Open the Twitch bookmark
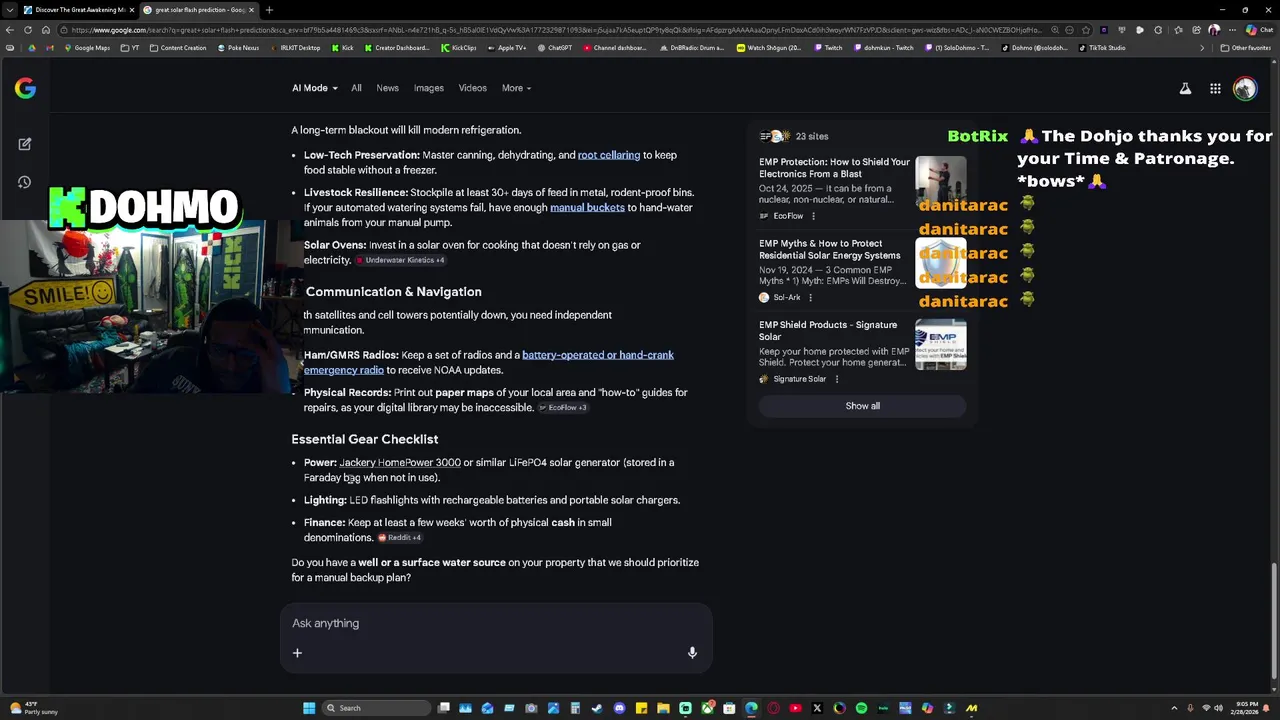Image resolution: width=1280 pixels, height=720 pixels. [x=828, y=48]
